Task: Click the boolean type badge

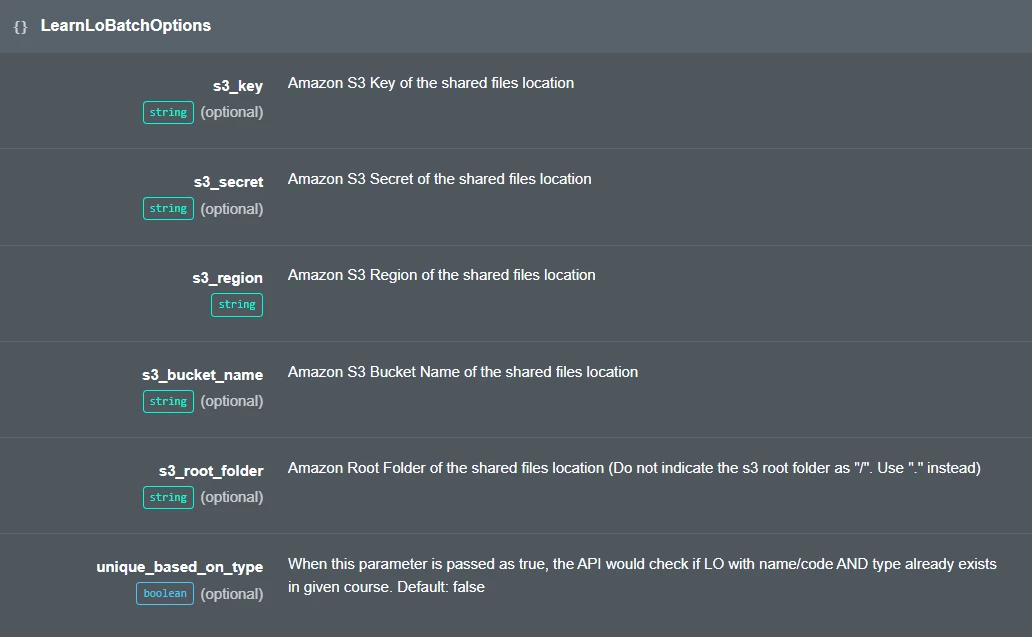Action: coord(164,593)
